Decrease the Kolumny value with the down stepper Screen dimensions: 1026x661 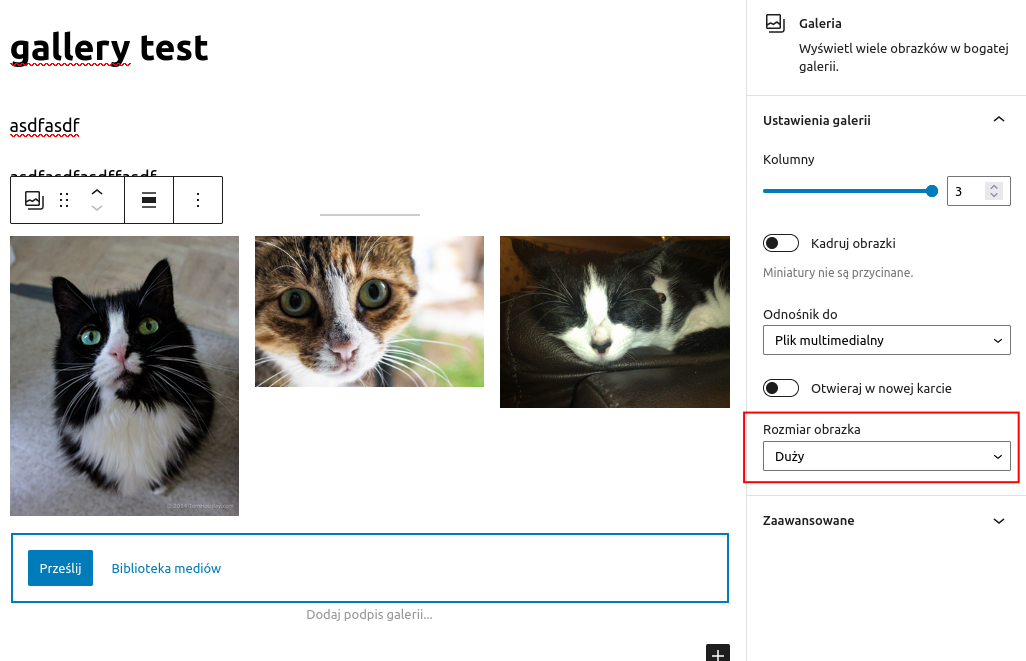tap(994, 196)
